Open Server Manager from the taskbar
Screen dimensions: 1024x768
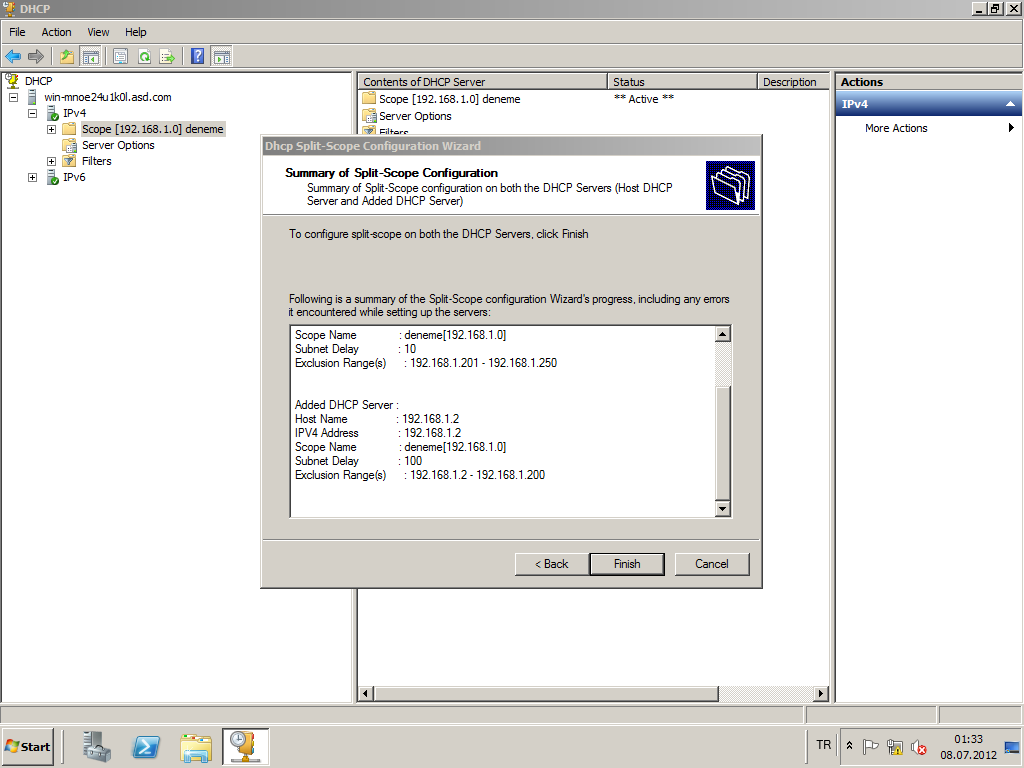(98, 746)
